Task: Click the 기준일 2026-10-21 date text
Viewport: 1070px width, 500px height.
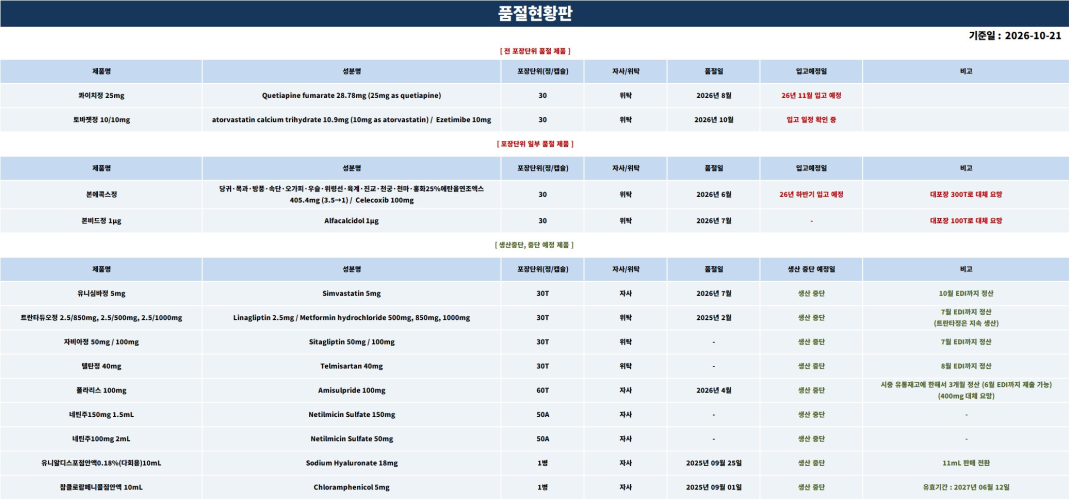Action: pyautogui.click(x=1015, y=36)
